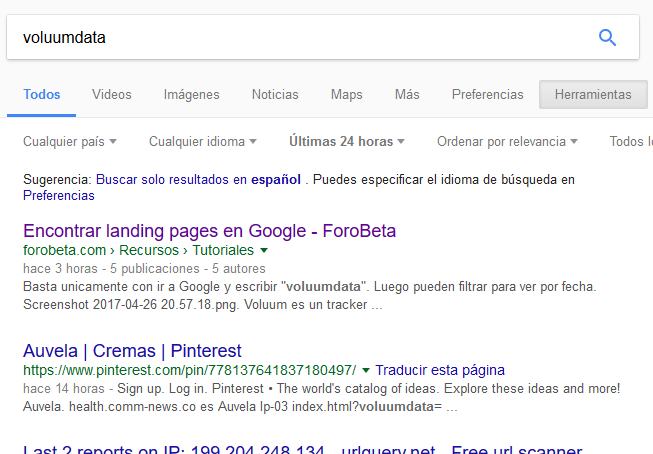The width and height of the screenshot is (653, 454).
Task: Expand the arrow next to forobeta.com Tutoriales
Action: pyautogui.click(x=264, y=250)
